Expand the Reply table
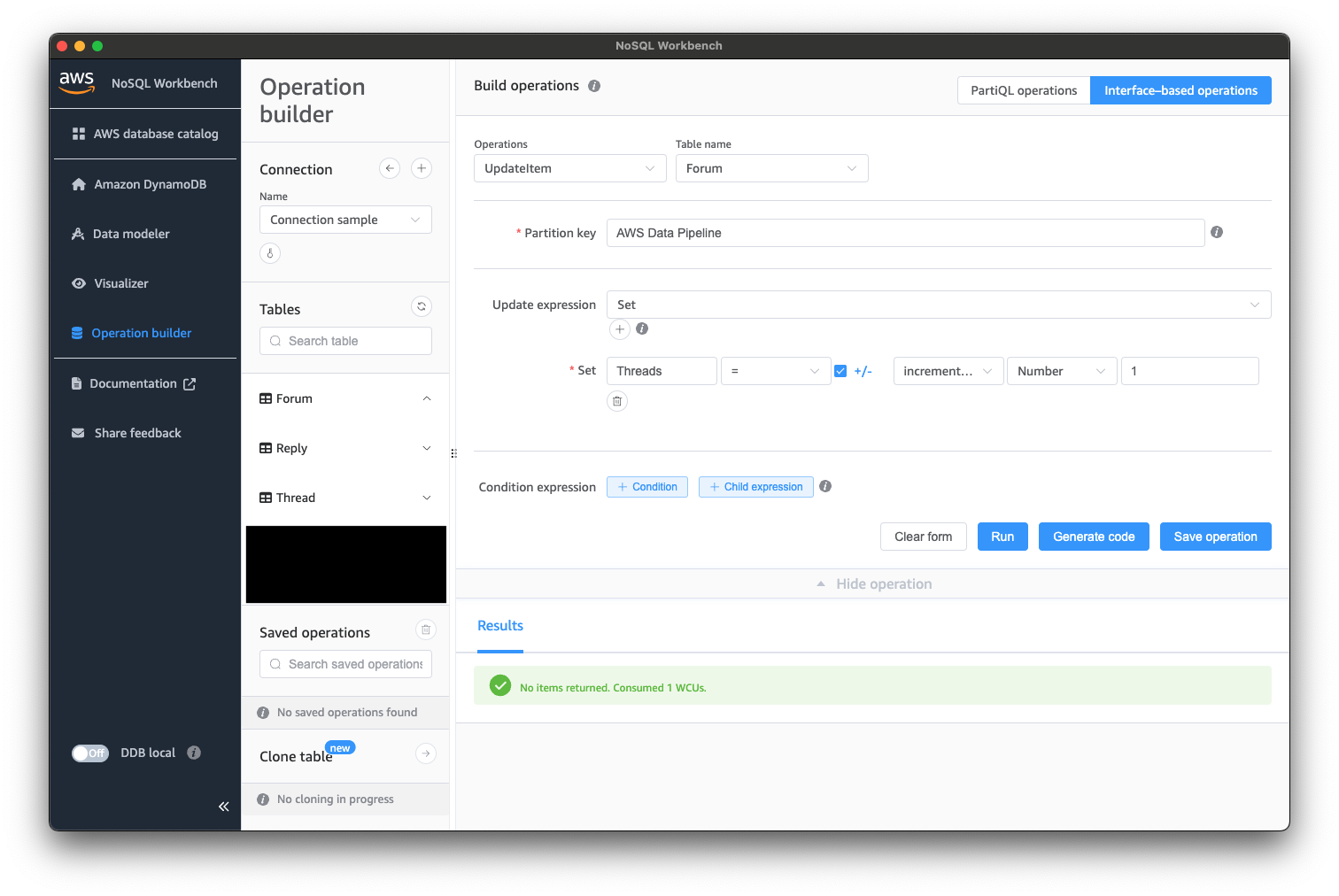Viewport: 1339px width, 896px height. tap(427, 448)
